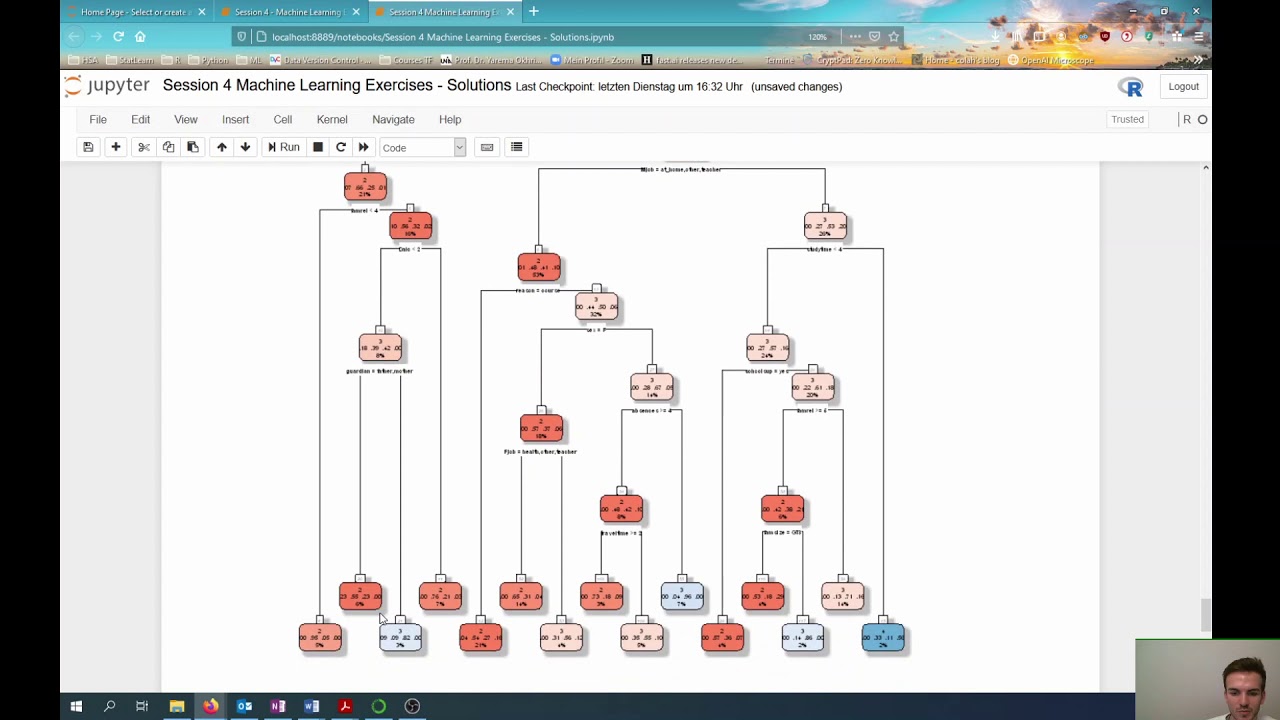Insert a new cell below with plus icon

coord(116,147)
